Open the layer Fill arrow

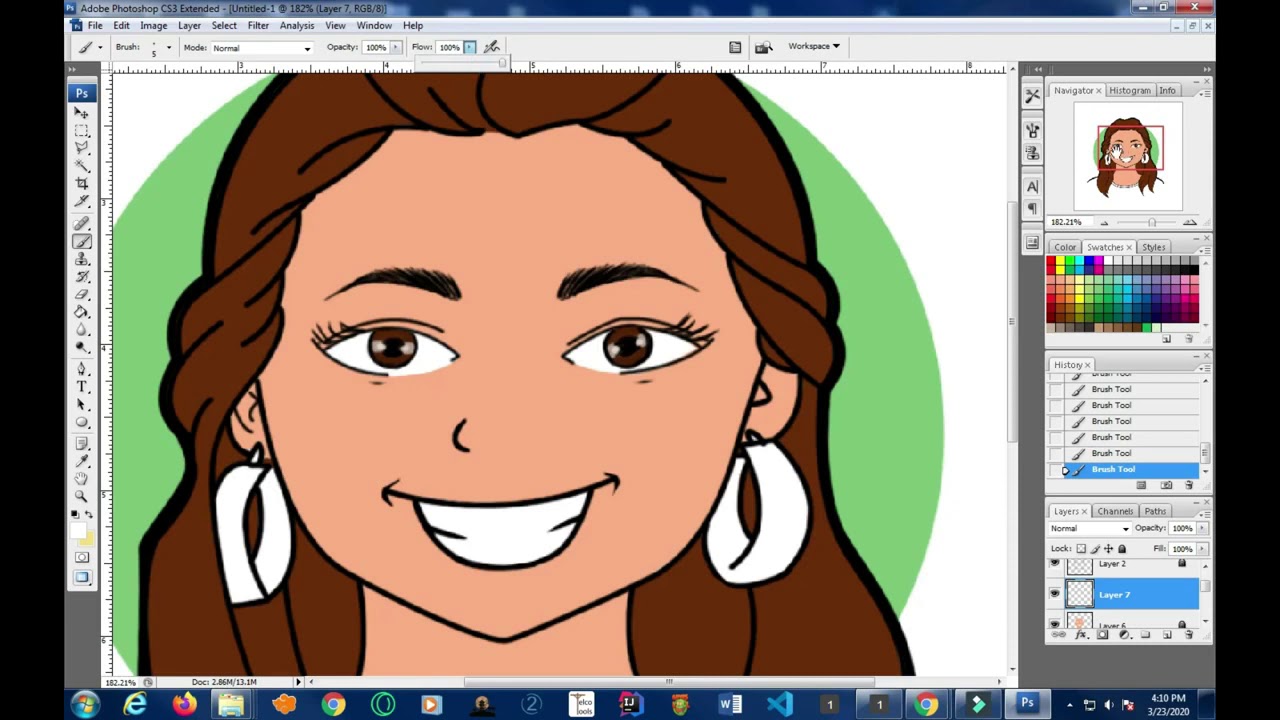pyautogui.click(x=1201, y=549)
